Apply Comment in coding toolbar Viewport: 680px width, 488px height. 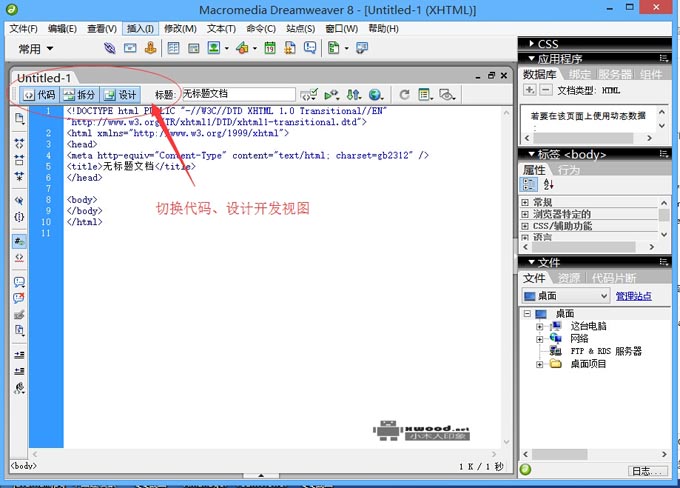[19, 282]
